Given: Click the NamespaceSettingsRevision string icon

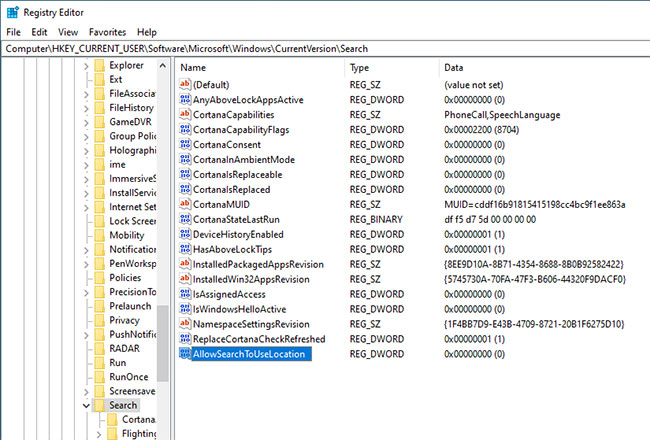Looking at the screenshot, I should tap(185, 323).
